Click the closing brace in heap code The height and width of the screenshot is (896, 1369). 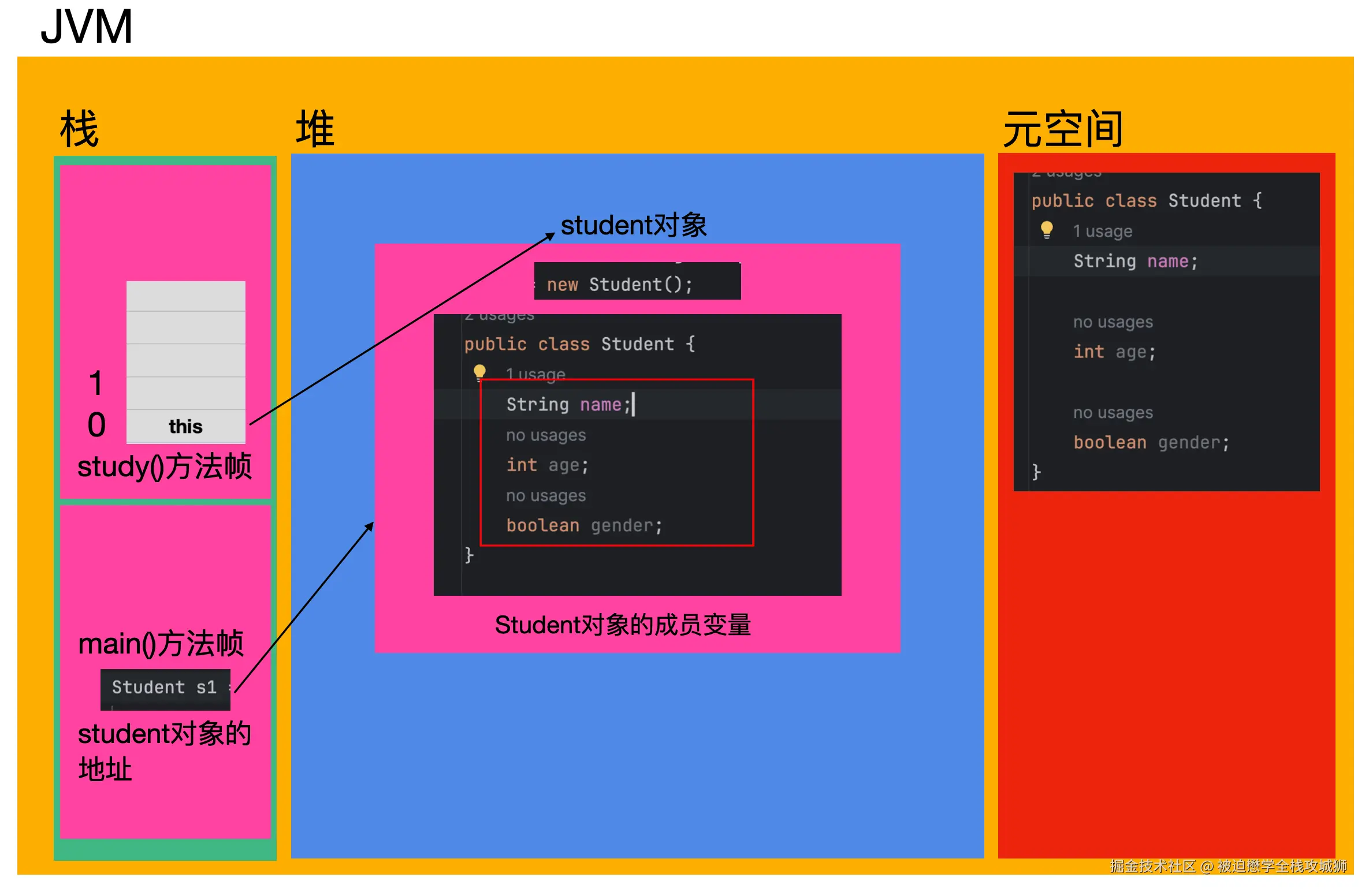click(x=469, y=555)
